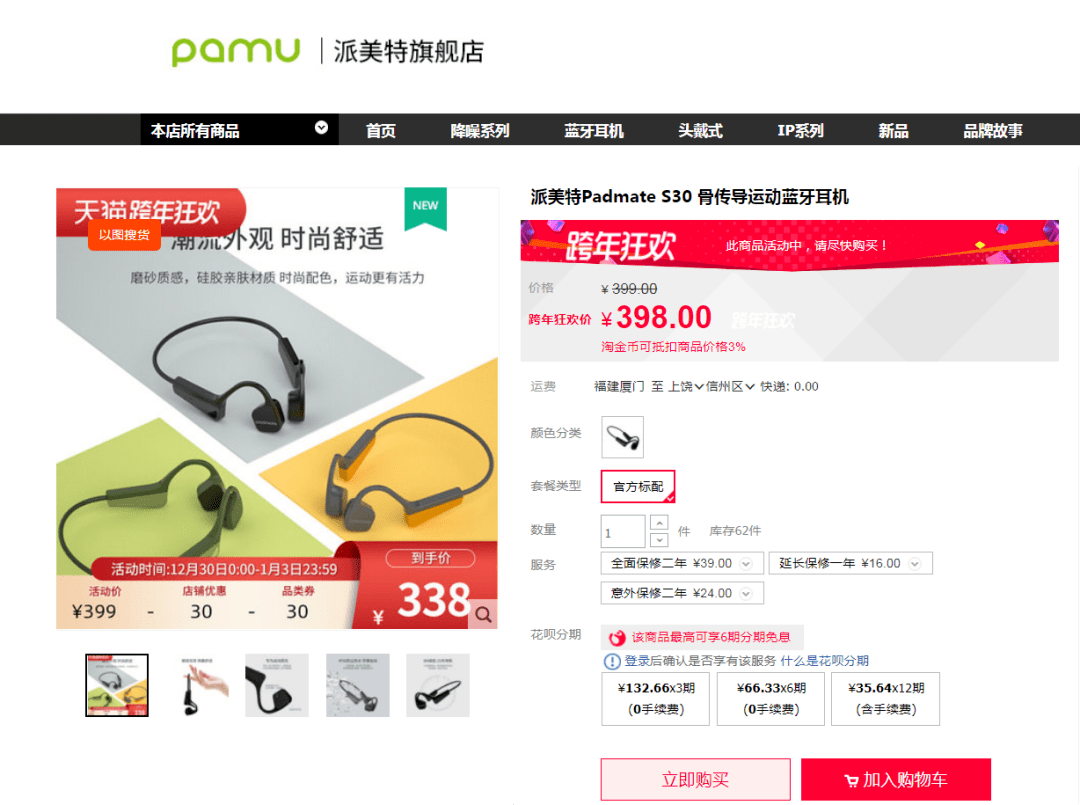Click the blue info icon near 登录后确认
This screenshot has width=1080, height=805.
point(612,661)
